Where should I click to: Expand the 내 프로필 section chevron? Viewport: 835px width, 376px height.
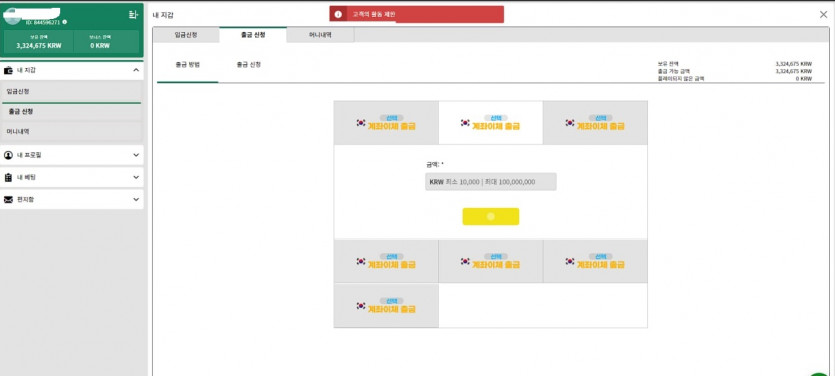coord(136,155)
